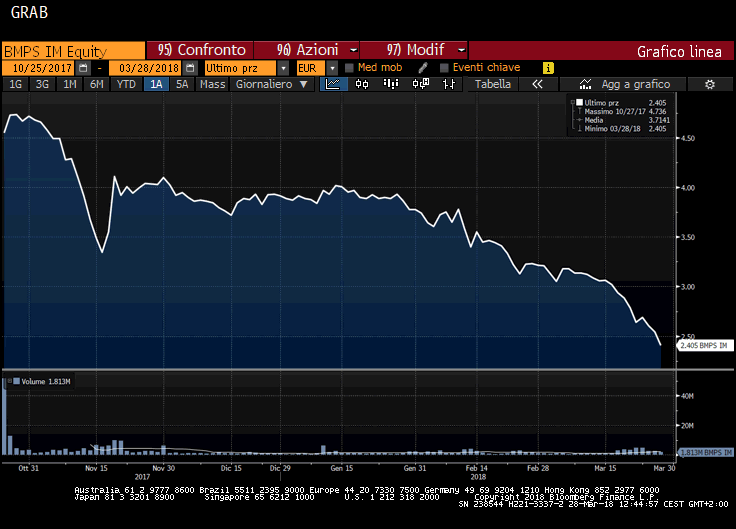The width and height of the screenshot is (736, 529).
Task: Click the 4.00 price axis label
Action: tap(688, 188)
